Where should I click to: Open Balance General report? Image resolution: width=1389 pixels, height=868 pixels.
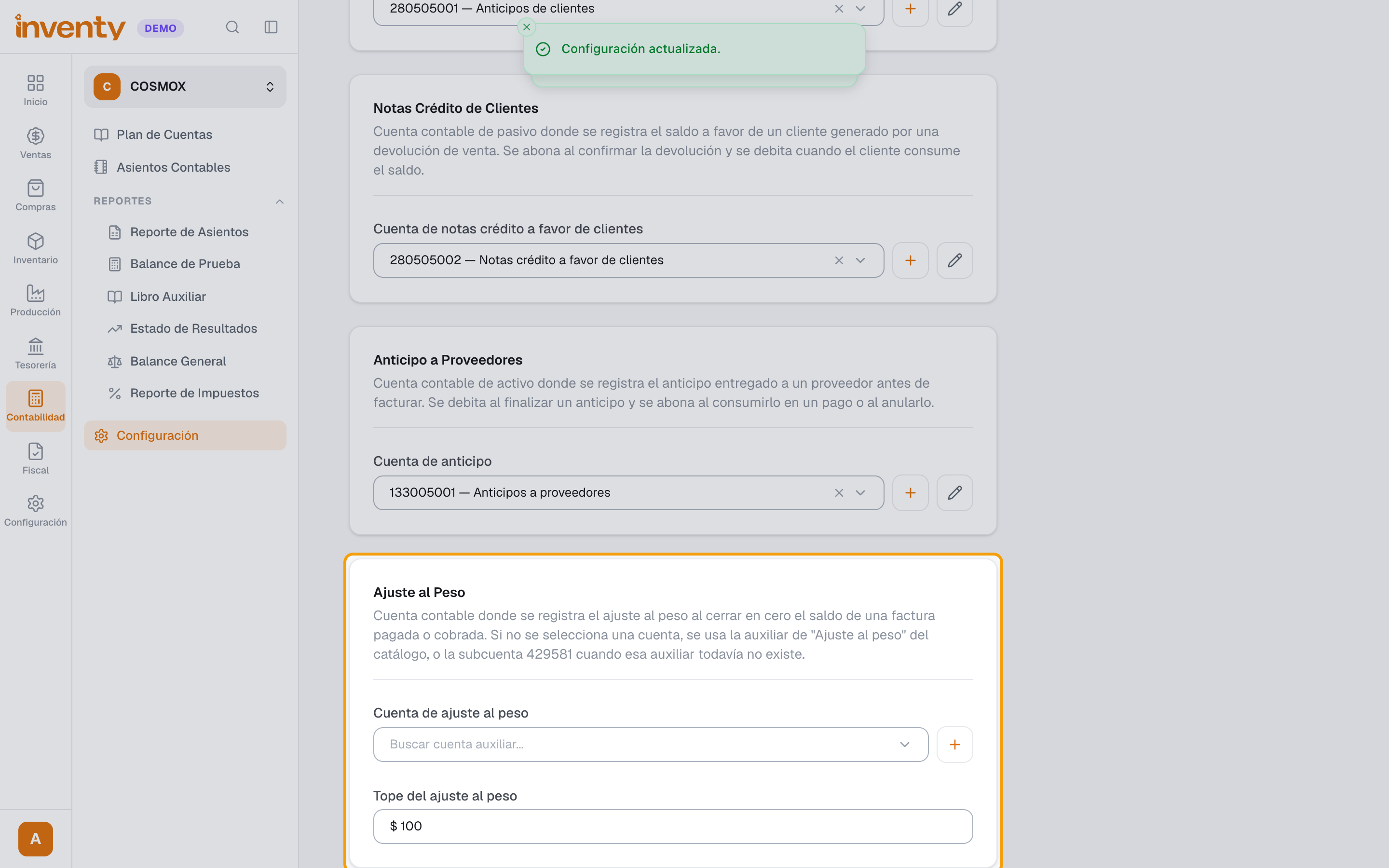click(191, 361)
